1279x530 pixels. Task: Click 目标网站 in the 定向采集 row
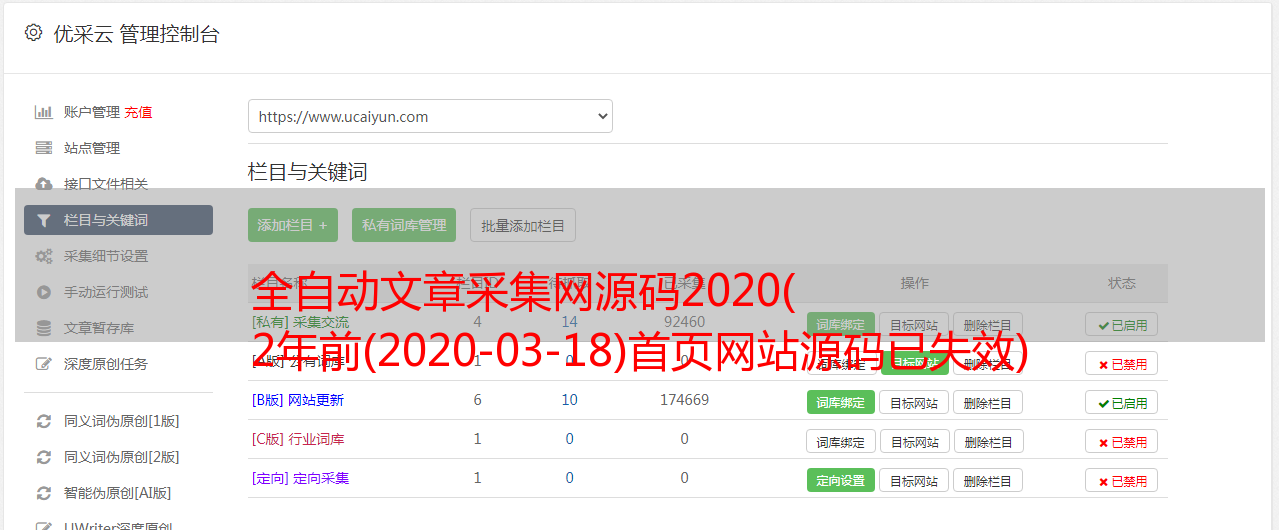coord(914,480)
